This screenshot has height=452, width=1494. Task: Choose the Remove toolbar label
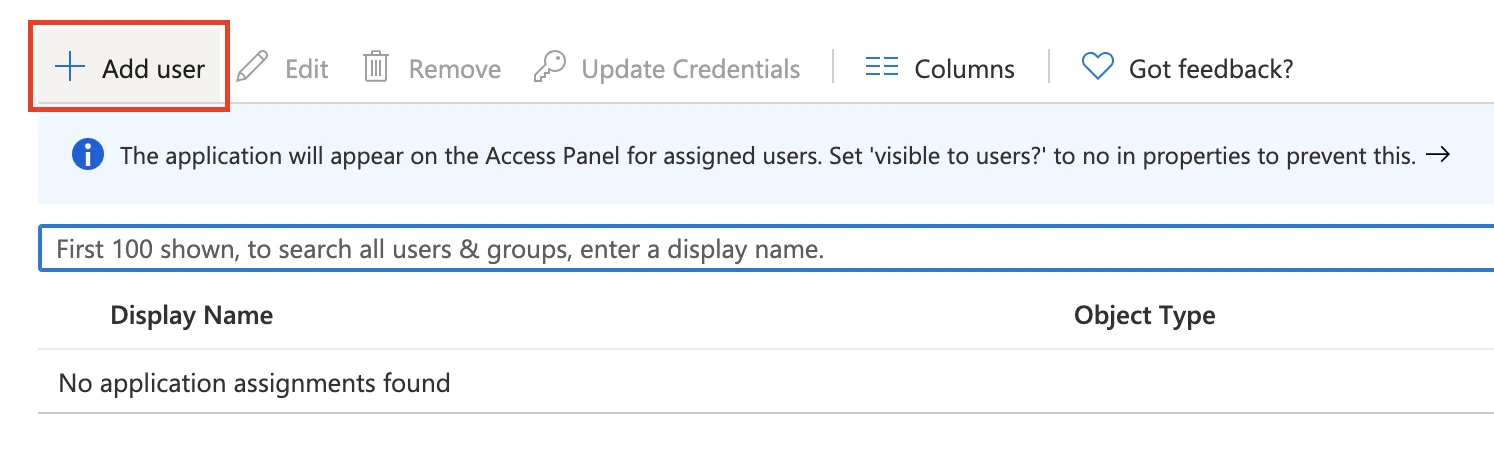455,69
